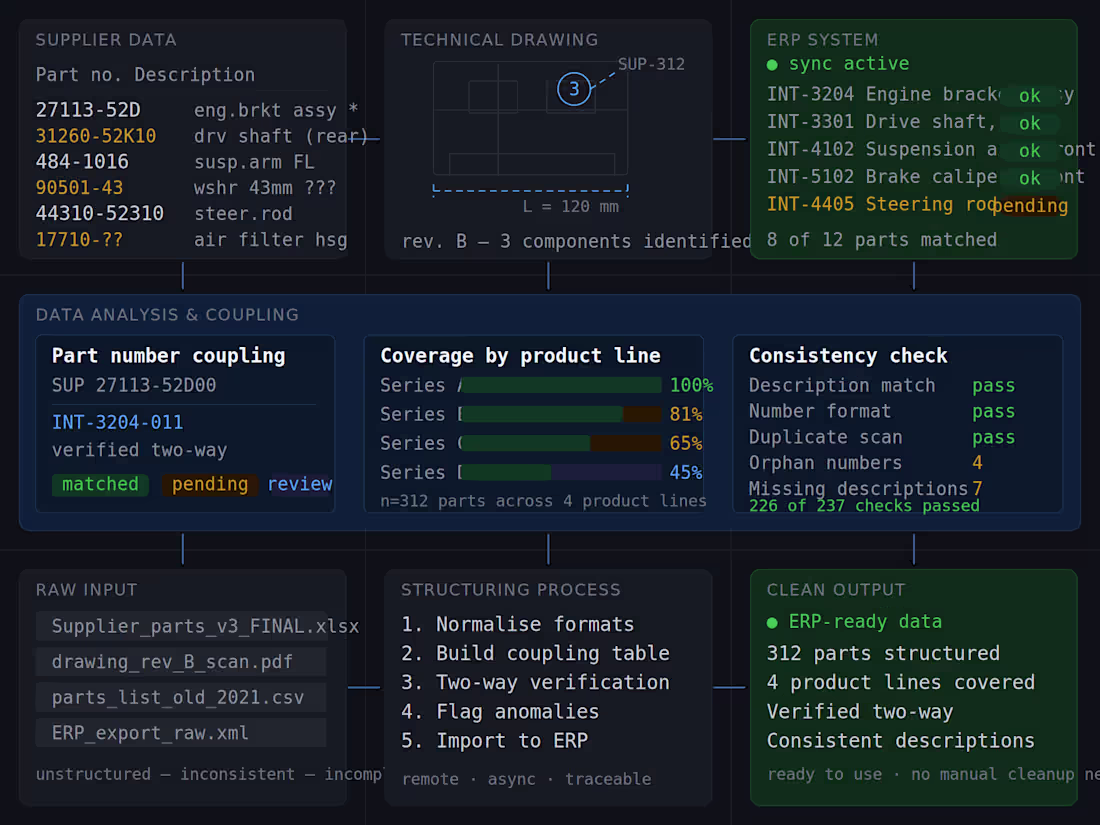
Task: Click 4 product lines covered line
Action: [901, 683]
